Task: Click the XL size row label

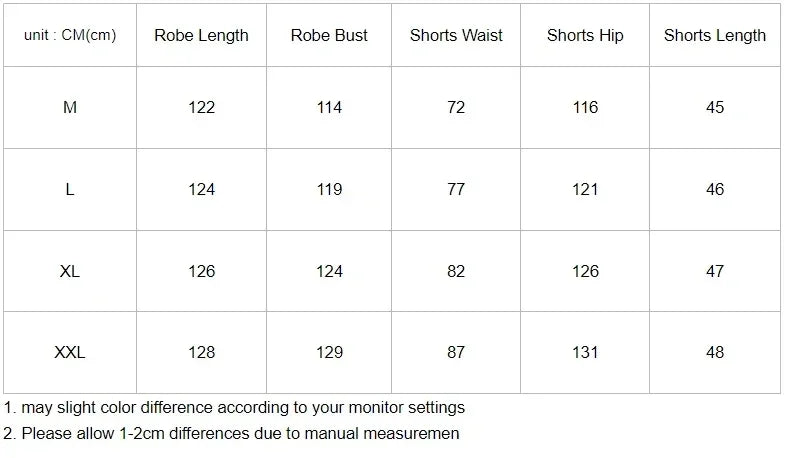Action: point(70,271)
